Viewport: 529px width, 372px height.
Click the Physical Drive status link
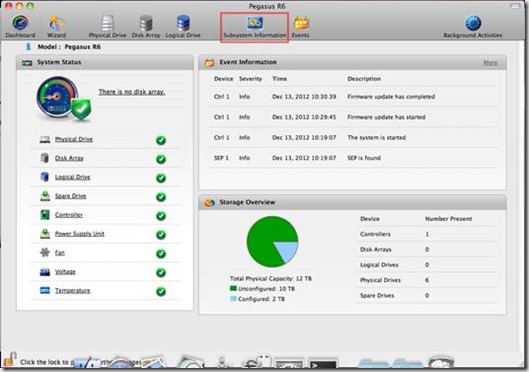click(74, 139)
